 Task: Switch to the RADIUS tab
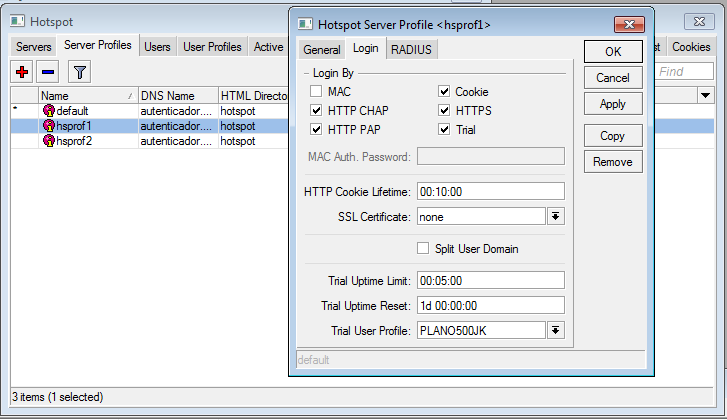(412, 49)
